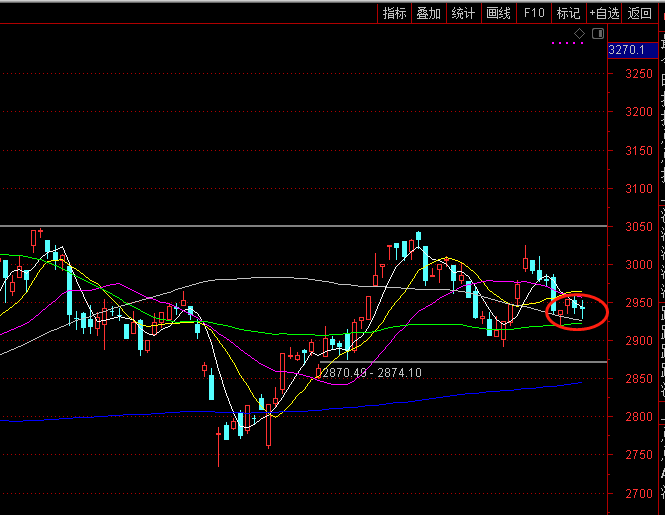Screen dimensions: 665x515
Task: Toggle the side panel icon
Action: 598,33
